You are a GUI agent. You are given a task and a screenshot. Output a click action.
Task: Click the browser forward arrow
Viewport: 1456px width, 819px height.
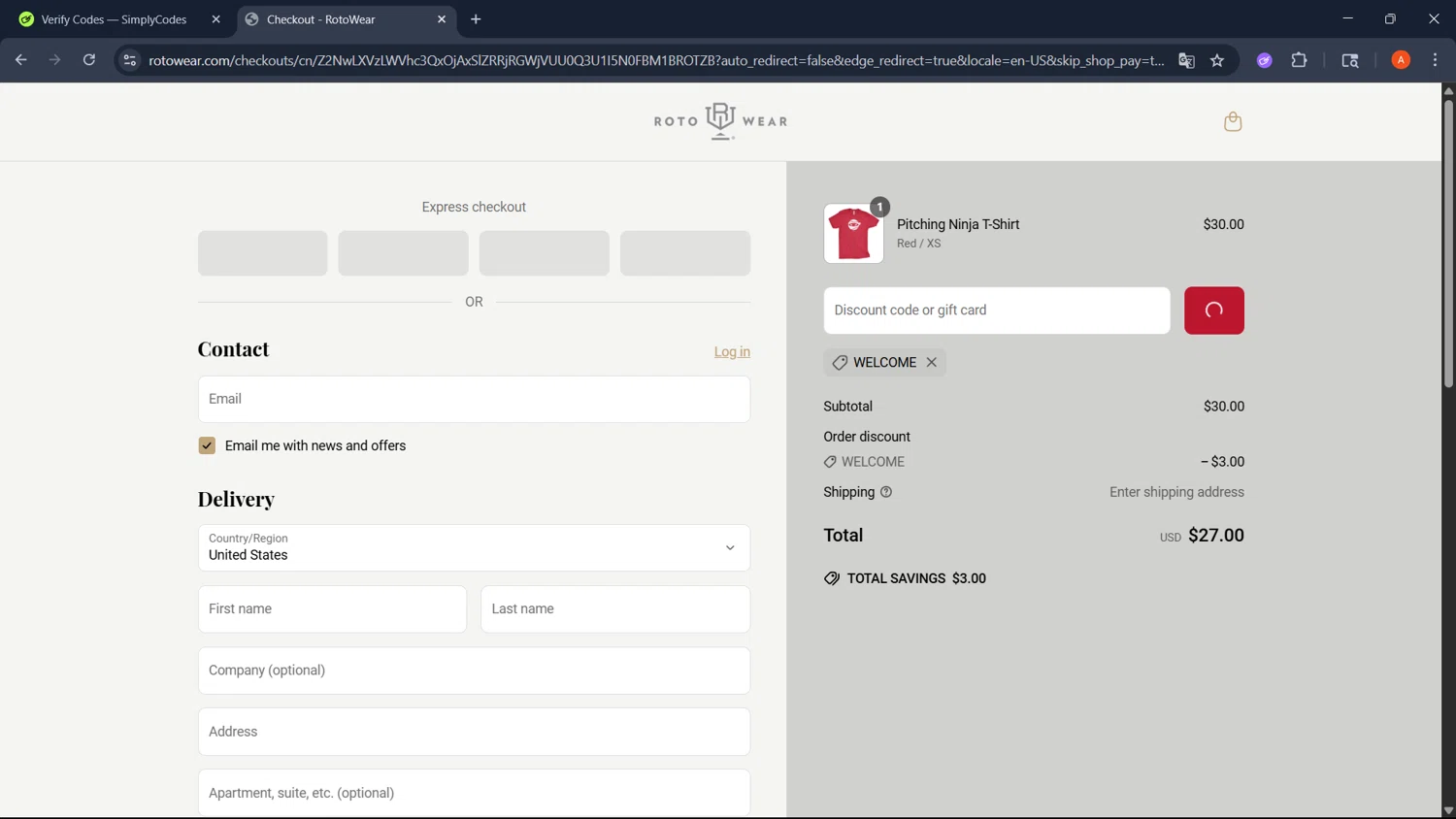[x=54, y=60]
